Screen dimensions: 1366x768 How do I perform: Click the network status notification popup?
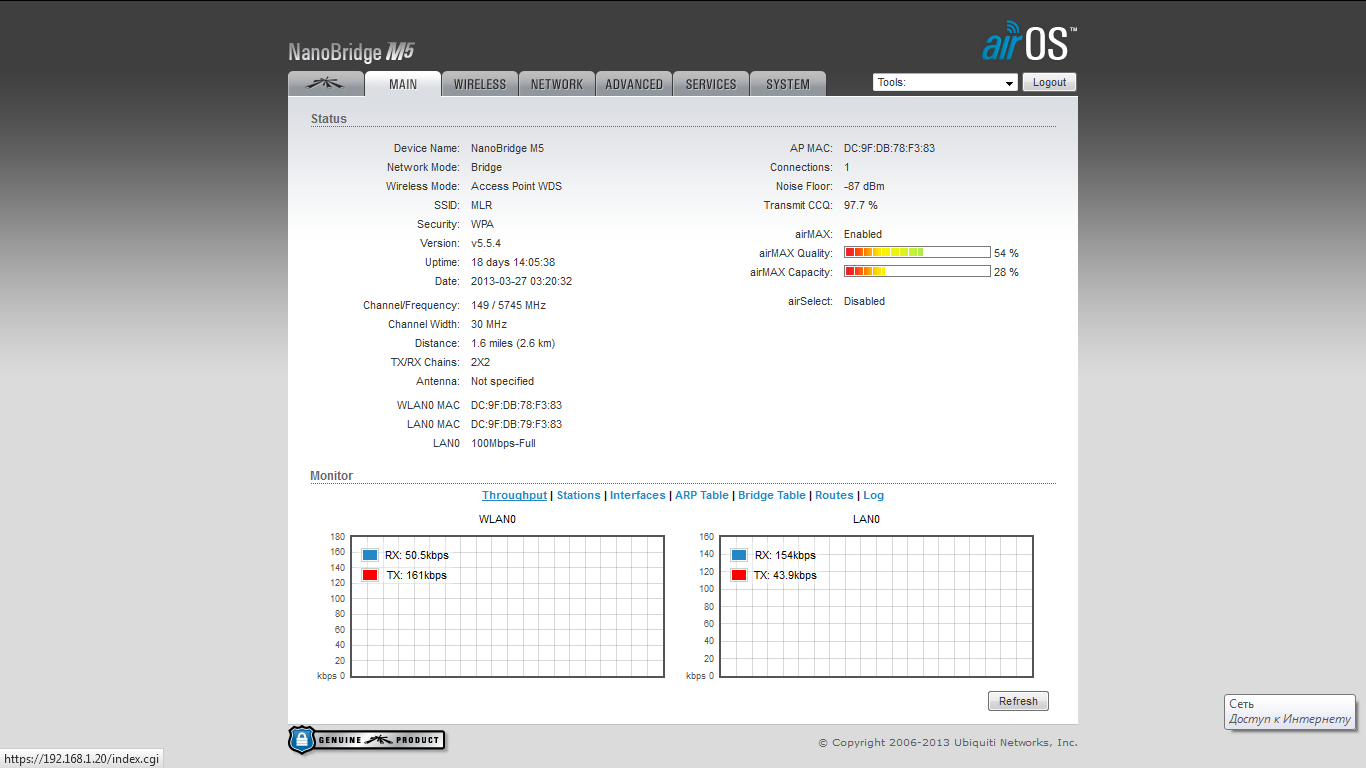[1291, 711]
